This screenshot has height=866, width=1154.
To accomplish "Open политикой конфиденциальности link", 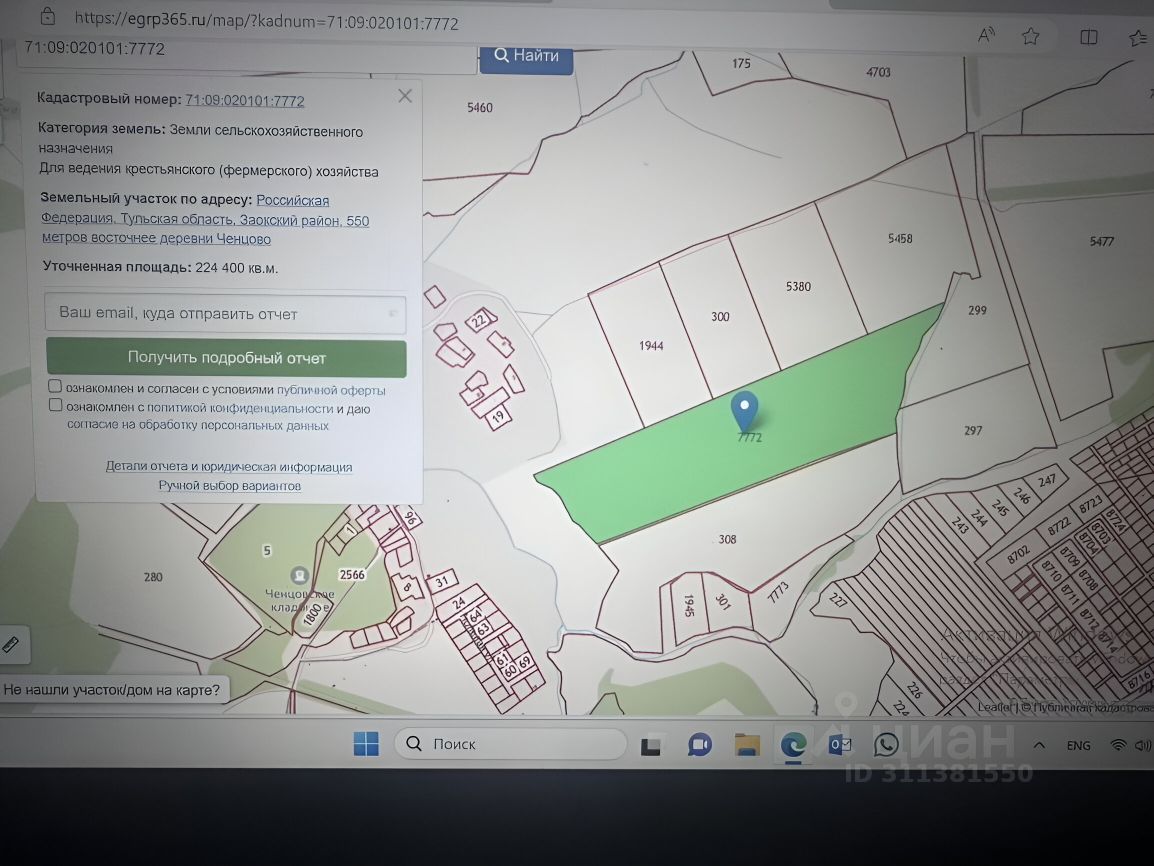I will pyautogui.click(x=240, y=408).
